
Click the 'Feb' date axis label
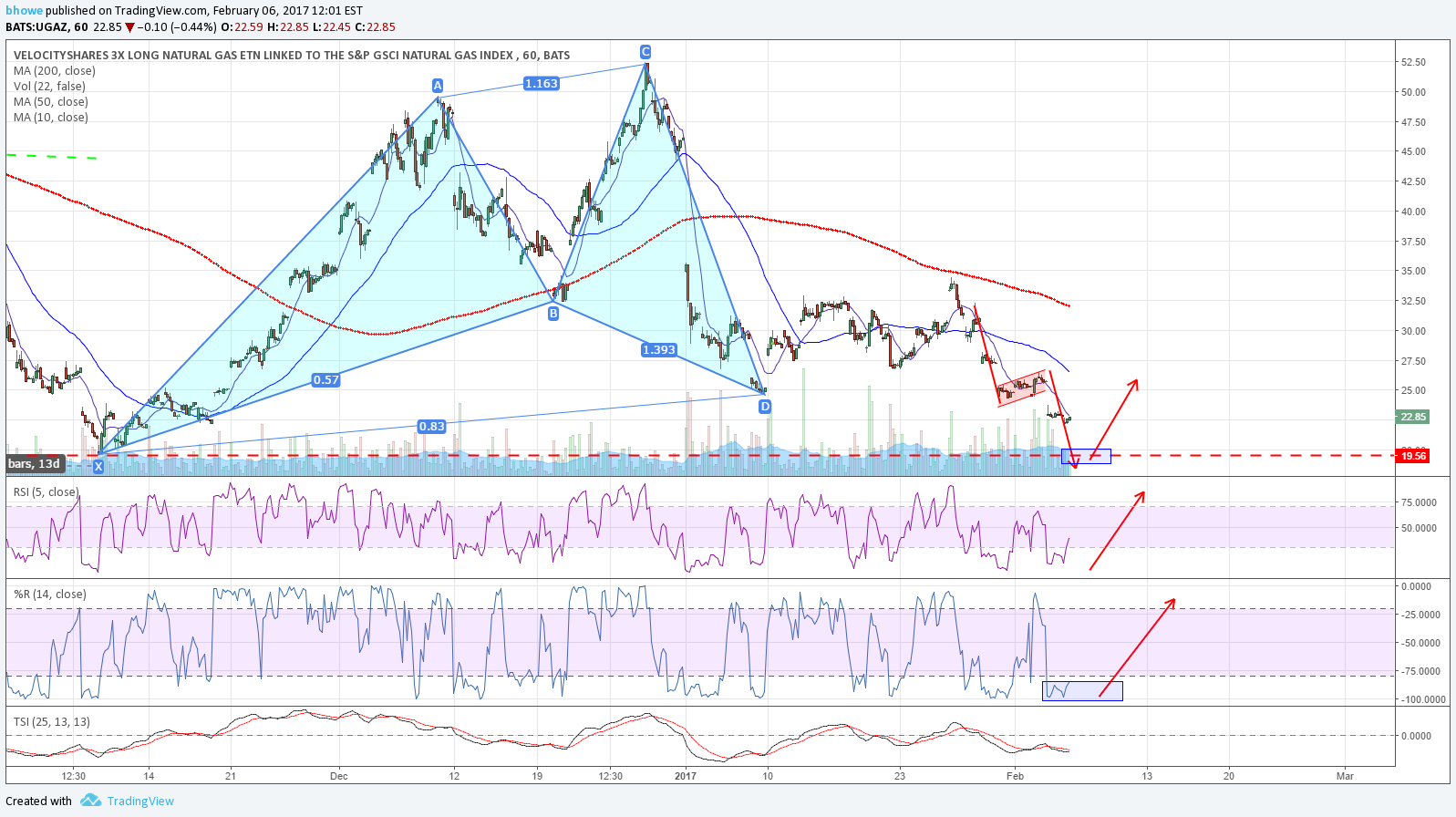[x=1015, y=777]
